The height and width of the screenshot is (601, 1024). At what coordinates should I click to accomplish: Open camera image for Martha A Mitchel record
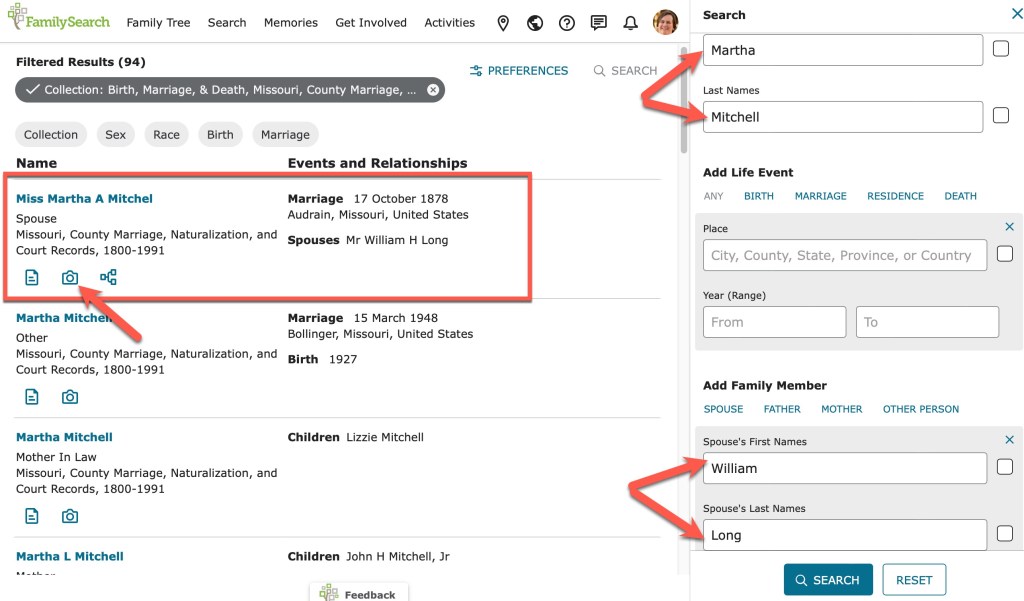(70, 277)
